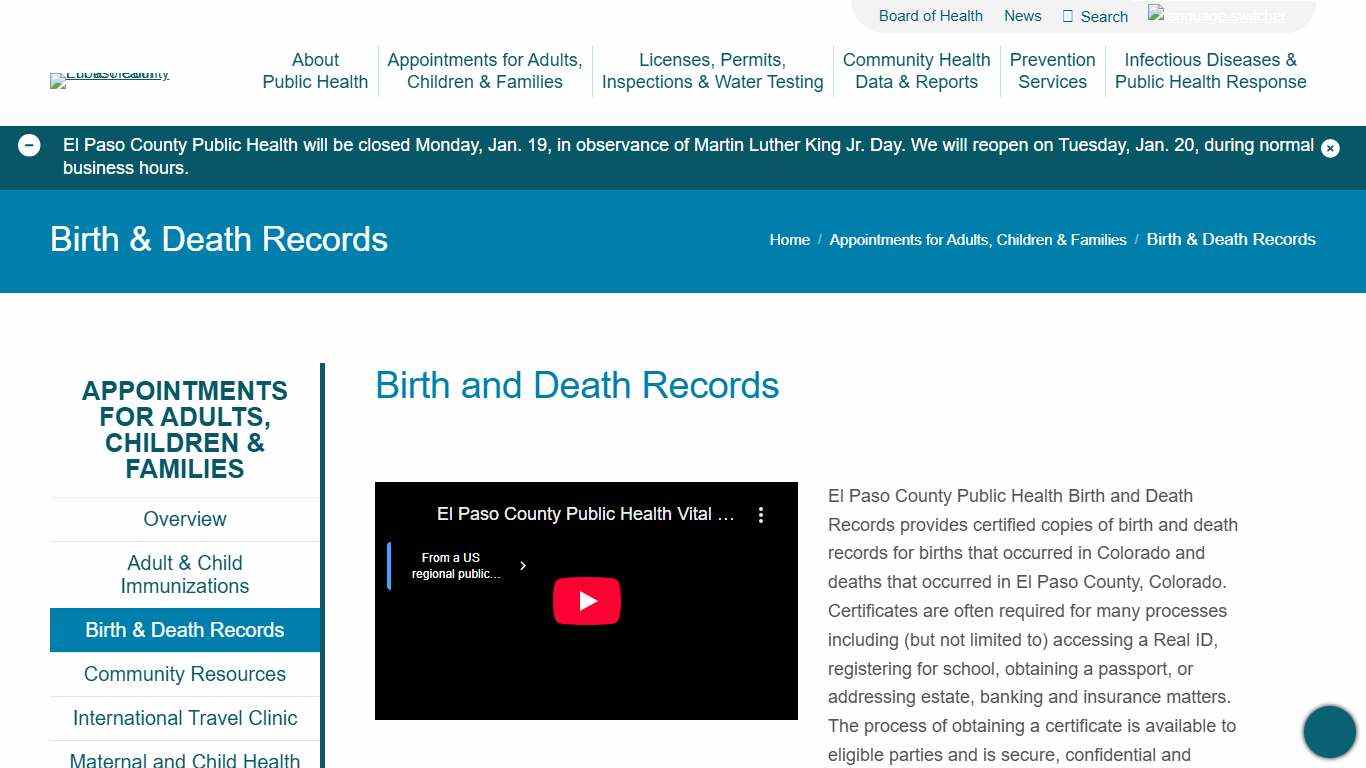Open the video's three-dot options menu
This screenshot has width=1366, height=768.
point(761,514)
